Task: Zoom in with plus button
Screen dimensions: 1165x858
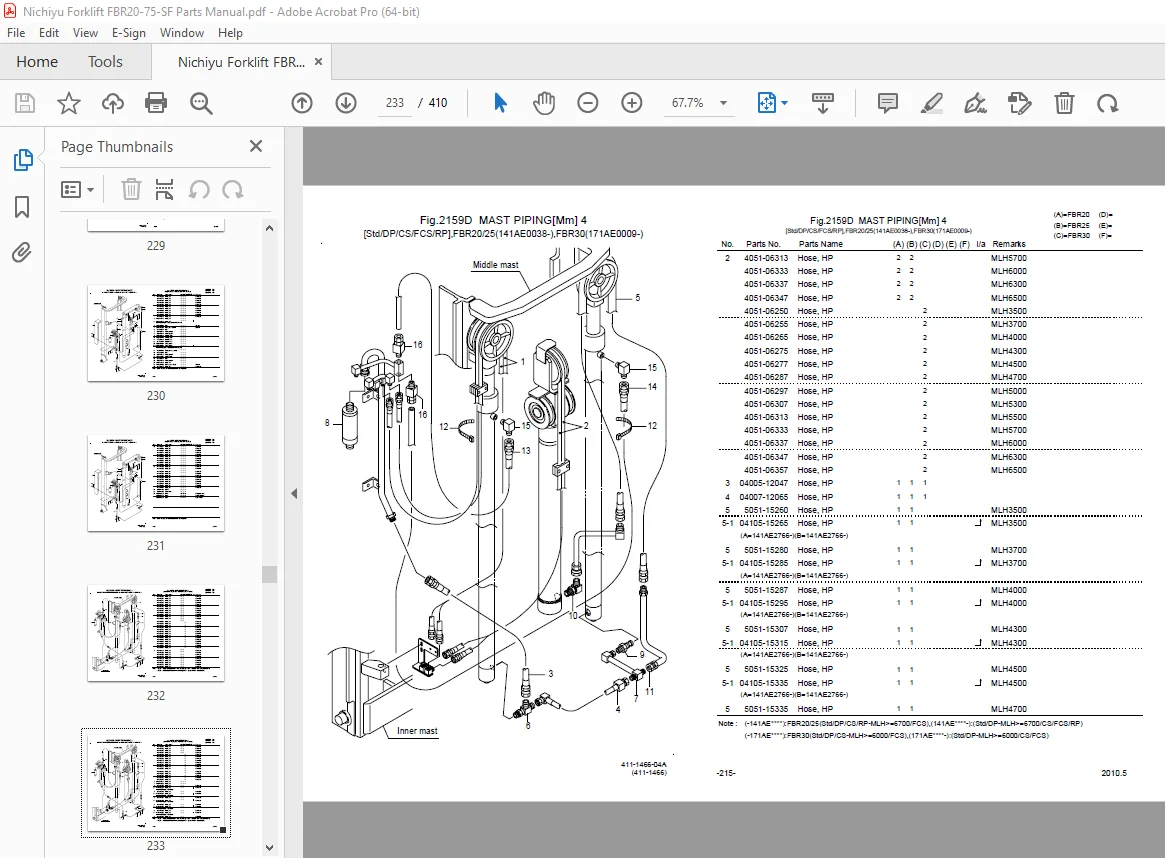Action: tap(632, 103)
